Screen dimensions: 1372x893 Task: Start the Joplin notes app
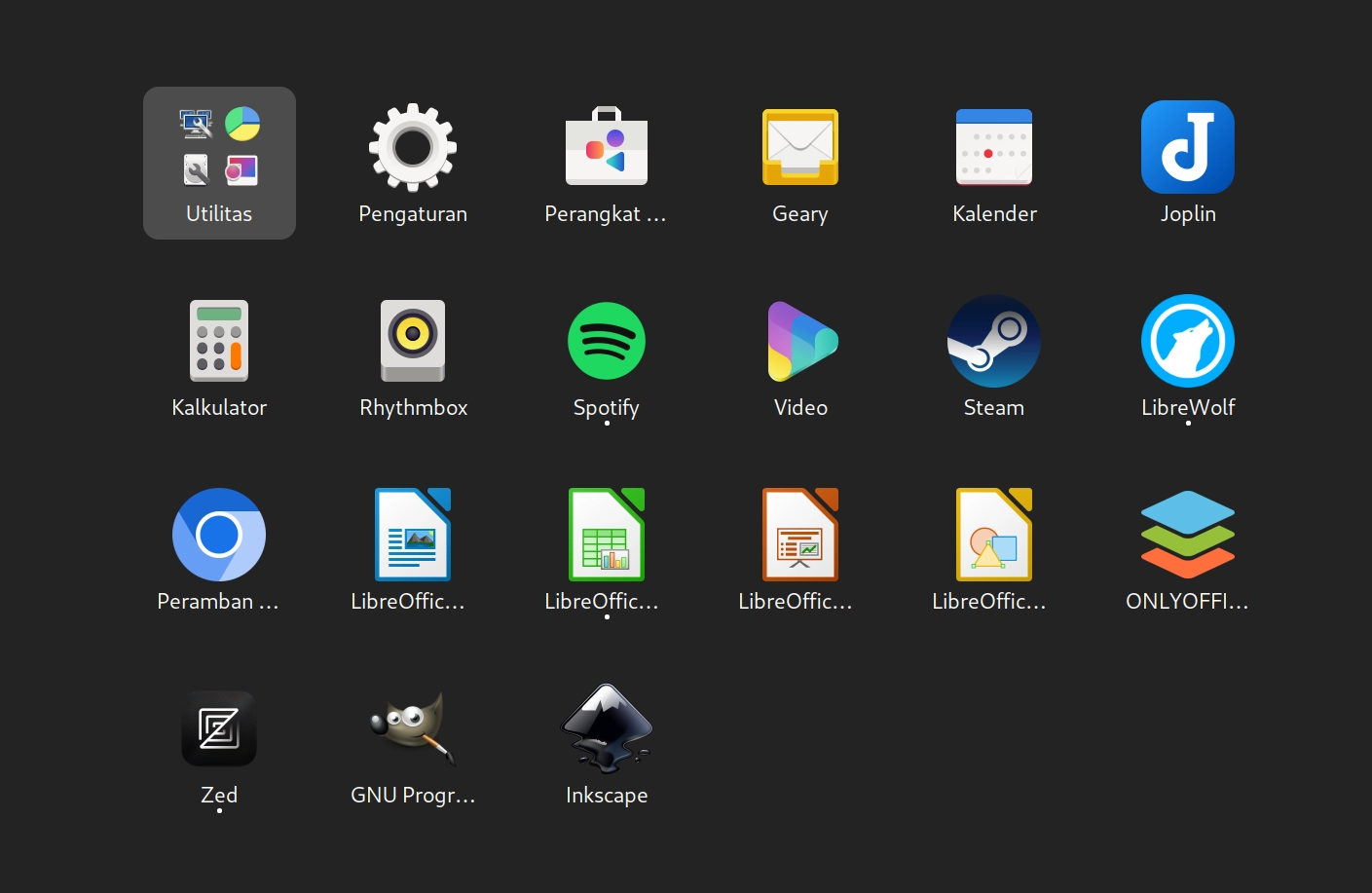click(1188, 147)
